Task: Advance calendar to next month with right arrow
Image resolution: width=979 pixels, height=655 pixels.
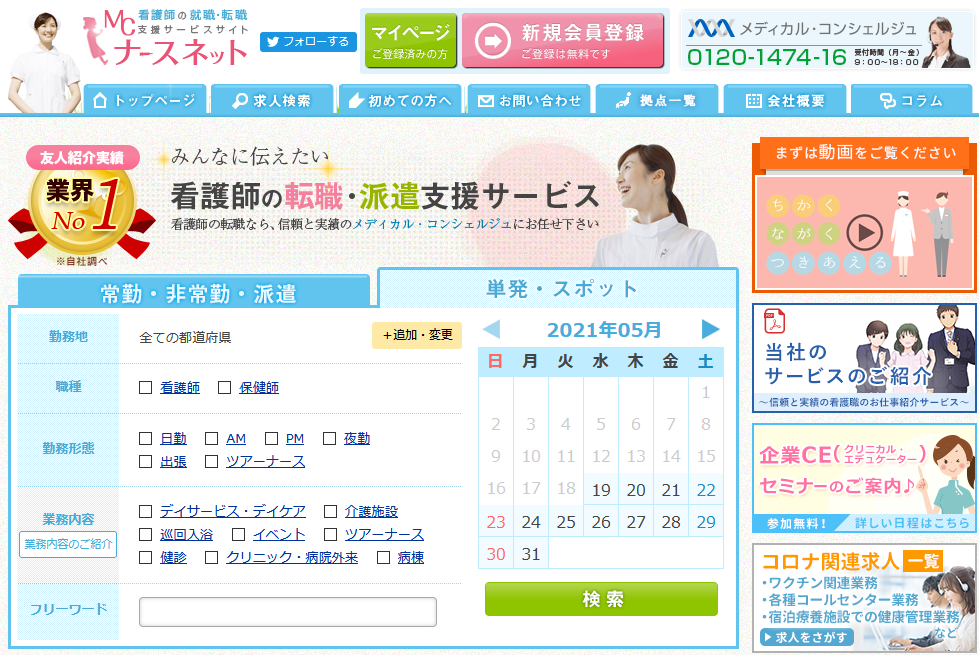Action: (x=710, y=329)
